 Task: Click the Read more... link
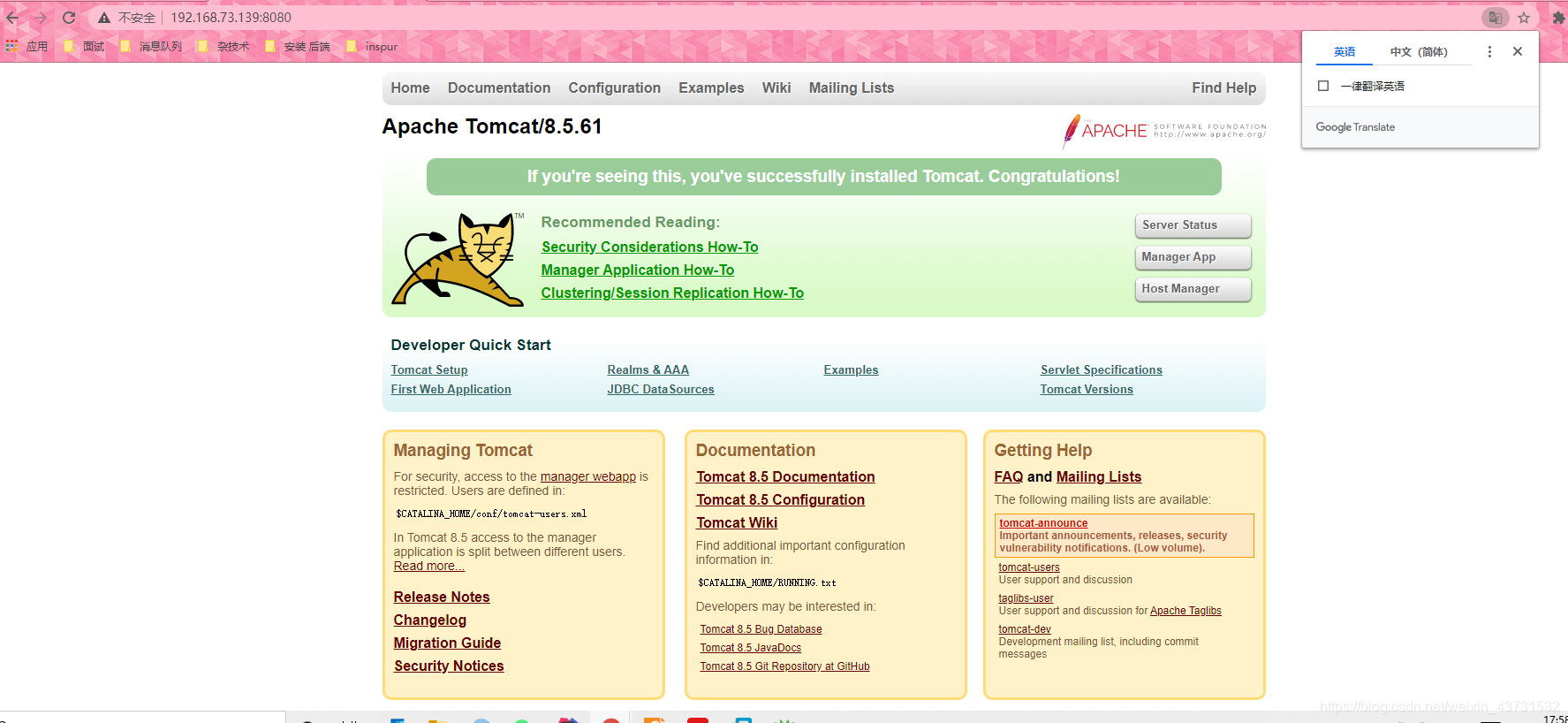(429, 567)
